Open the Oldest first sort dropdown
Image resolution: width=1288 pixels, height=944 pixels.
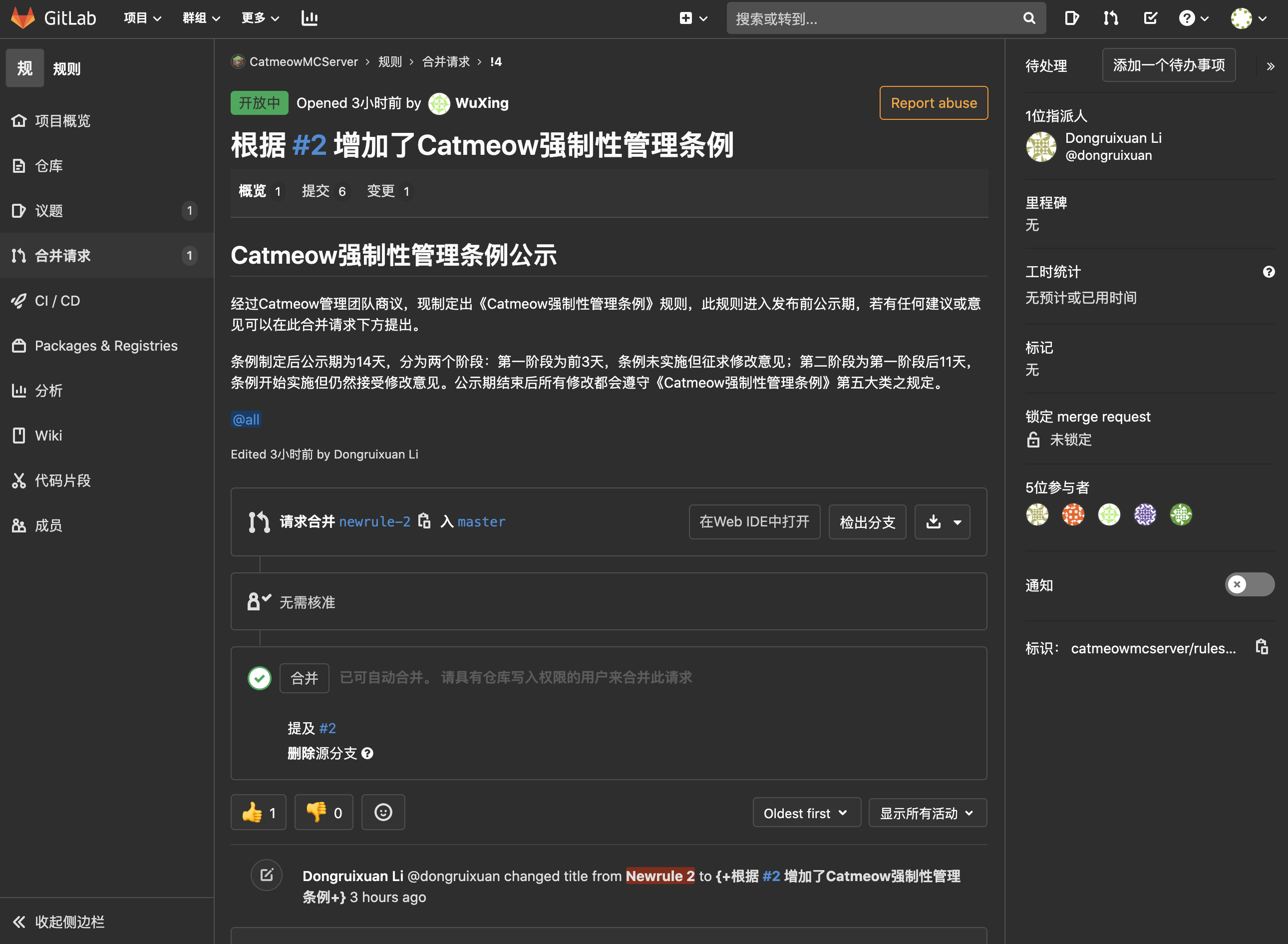click(x=806, y=813)
